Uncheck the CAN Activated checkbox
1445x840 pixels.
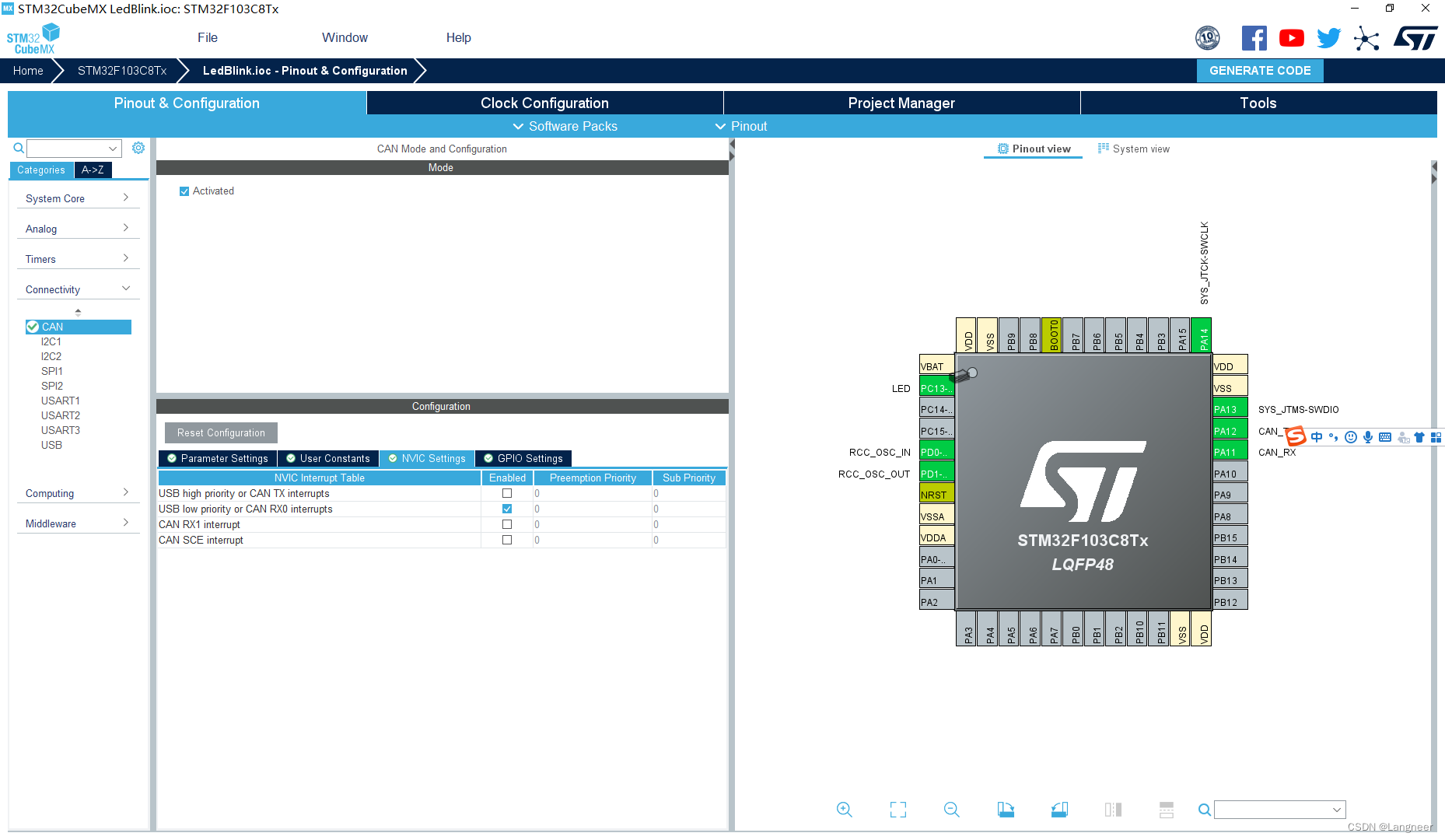[184, 191]
